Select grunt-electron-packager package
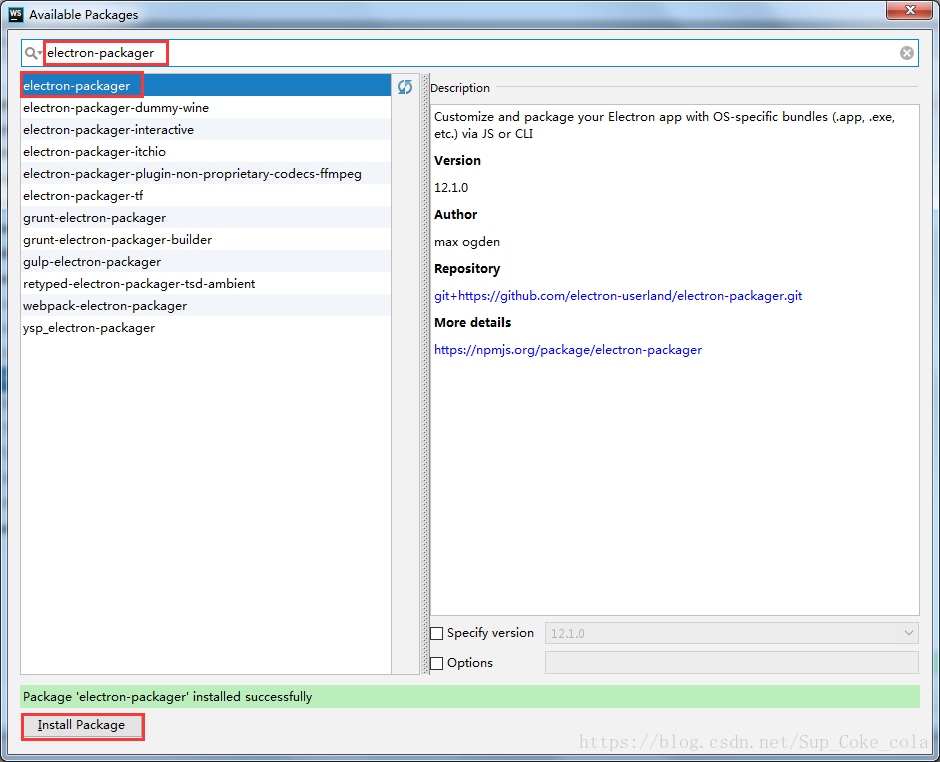This screenshot has height=762, width=940. (206, 218)
